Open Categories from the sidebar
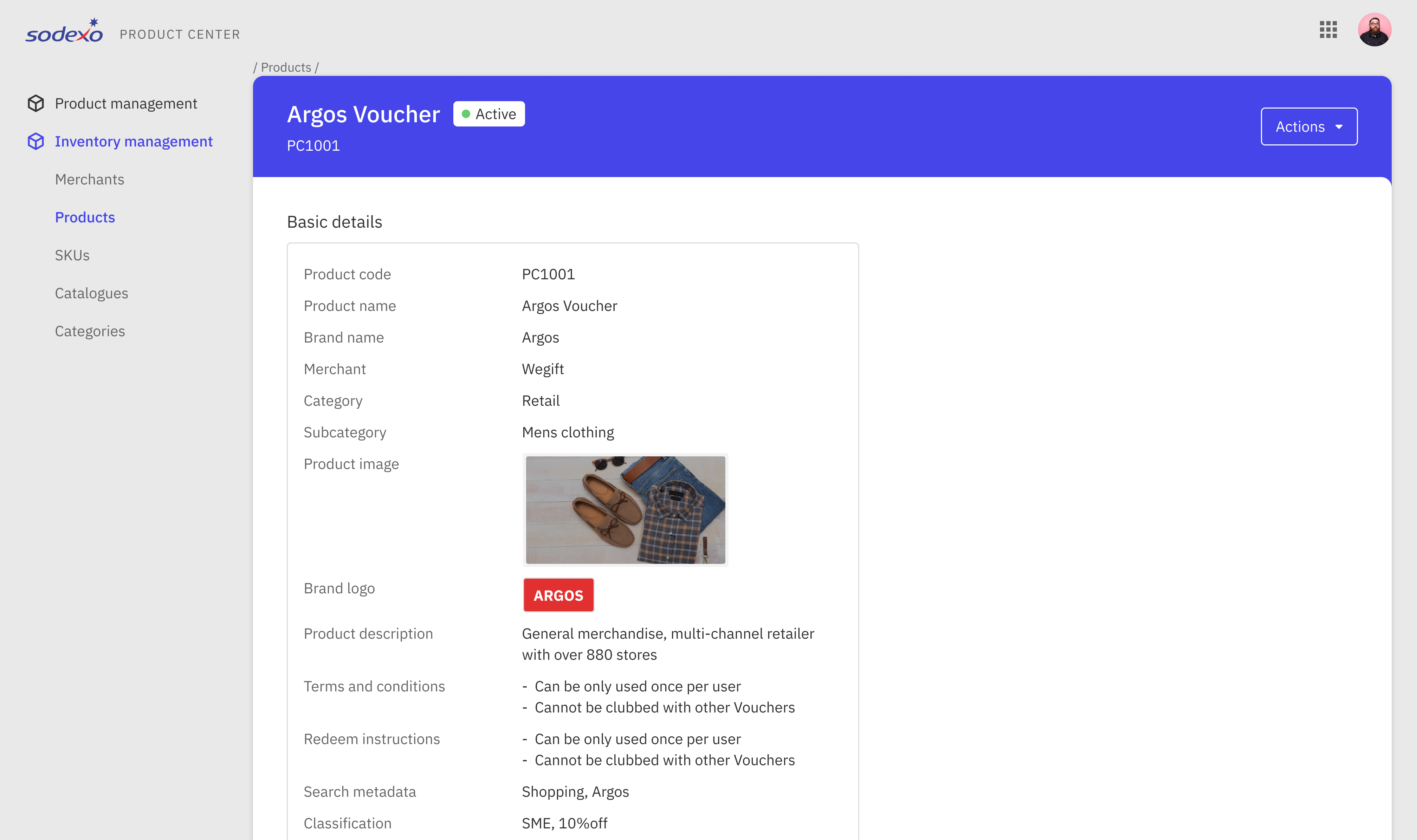The image size is (1417, 840). pos(90,331)
